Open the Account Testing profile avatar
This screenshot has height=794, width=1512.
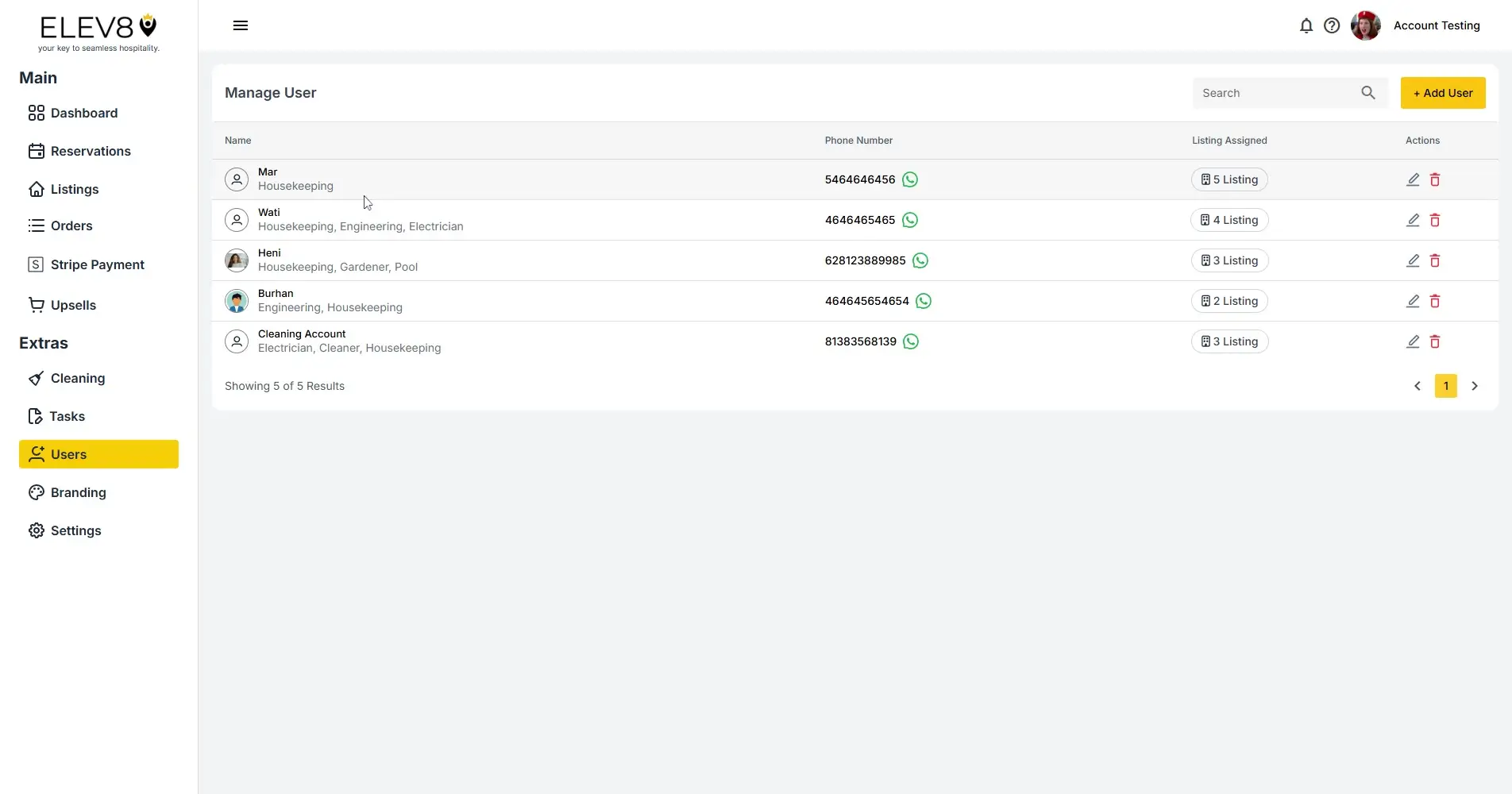pyautogui.click(x=1364, y=25)
